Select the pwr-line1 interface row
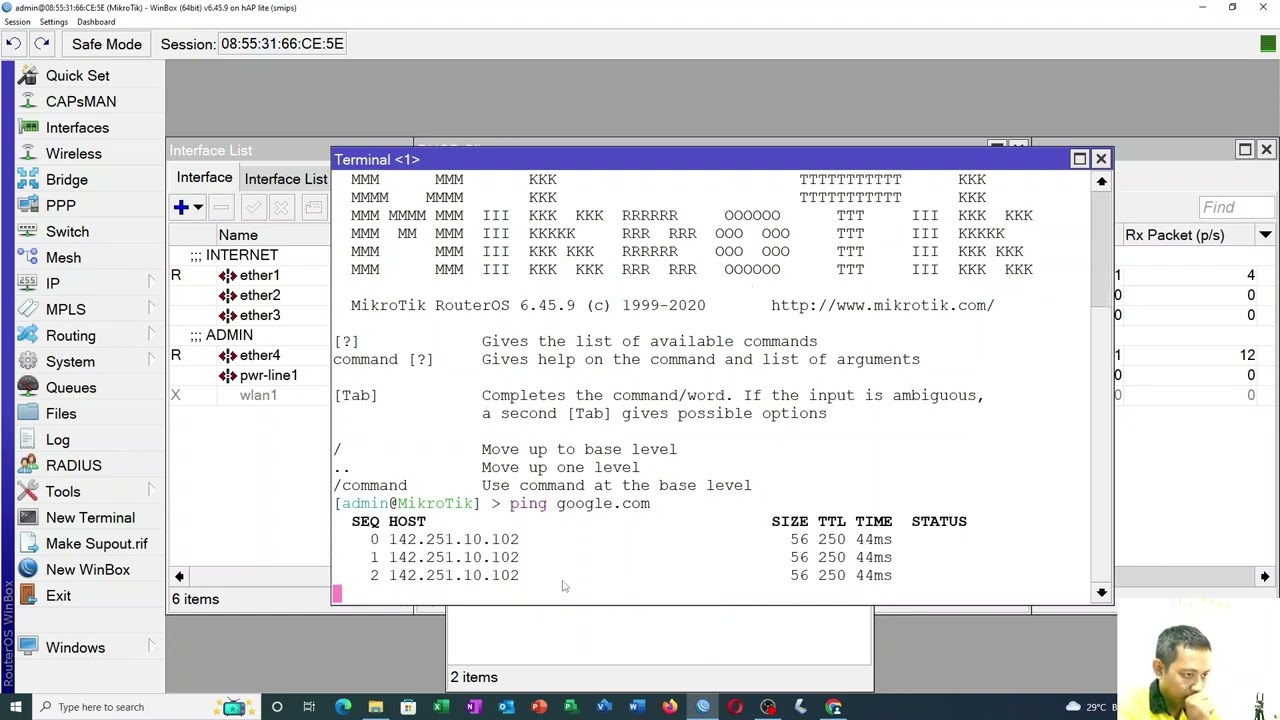 [x=250, y=375]
